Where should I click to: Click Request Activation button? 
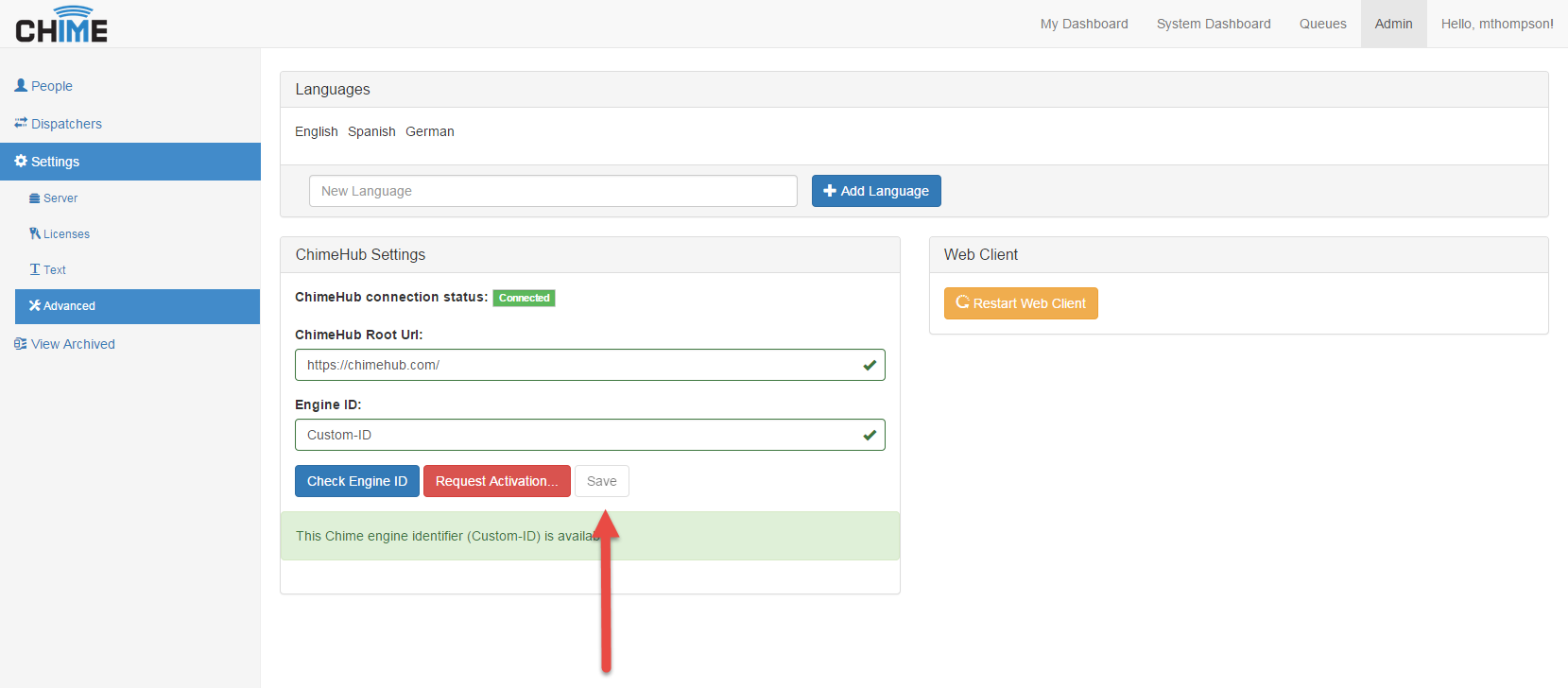497,481
